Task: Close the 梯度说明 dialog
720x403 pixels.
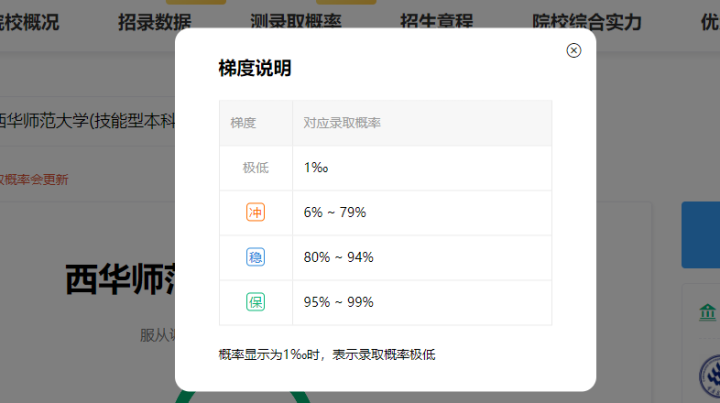Action: (574, 51)
